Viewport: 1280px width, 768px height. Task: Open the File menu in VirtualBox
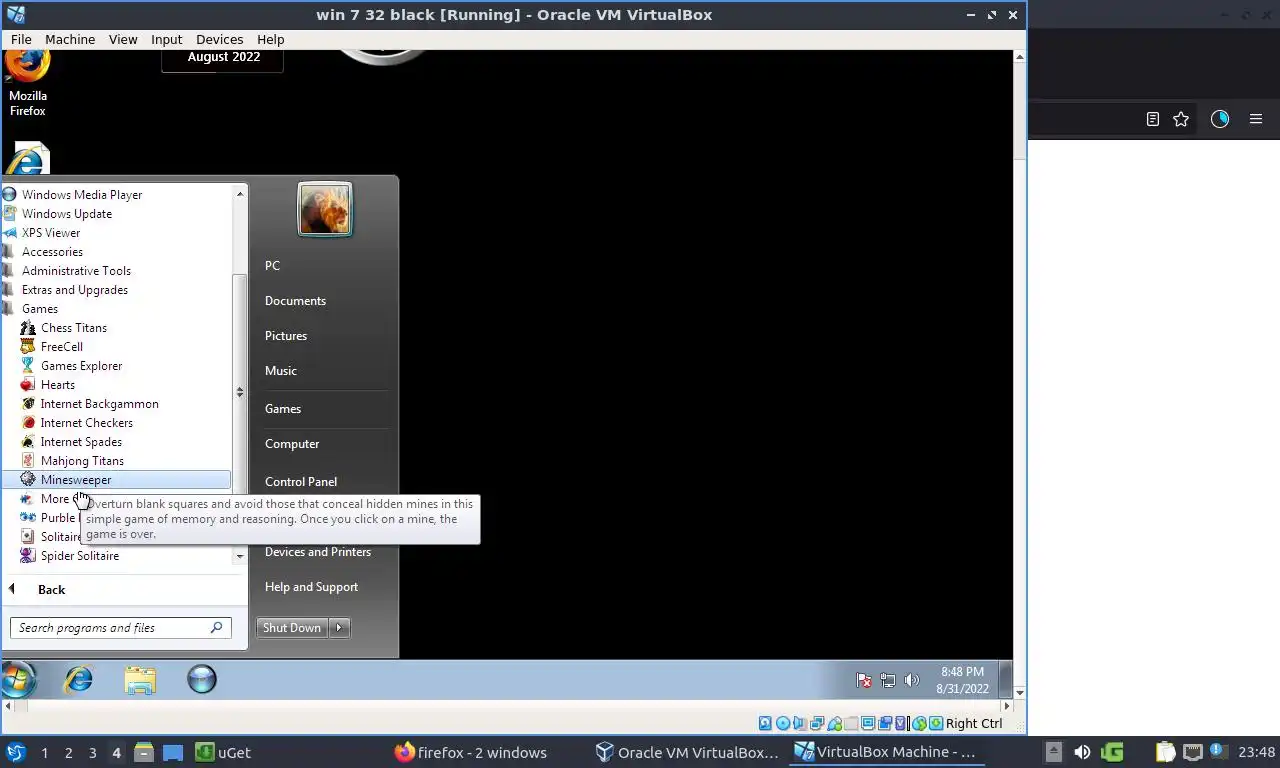21,39
